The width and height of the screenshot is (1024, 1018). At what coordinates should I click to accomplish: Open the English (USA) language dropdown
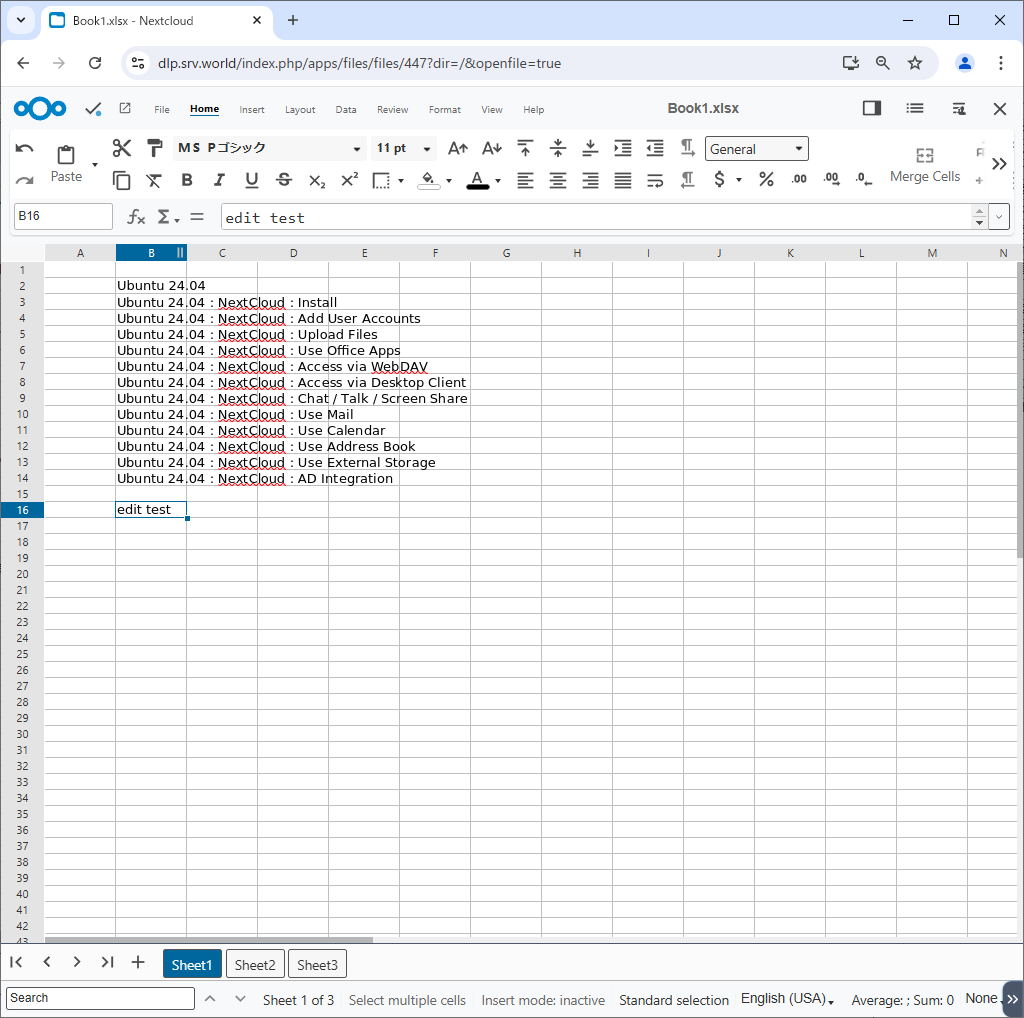(788, 999)
